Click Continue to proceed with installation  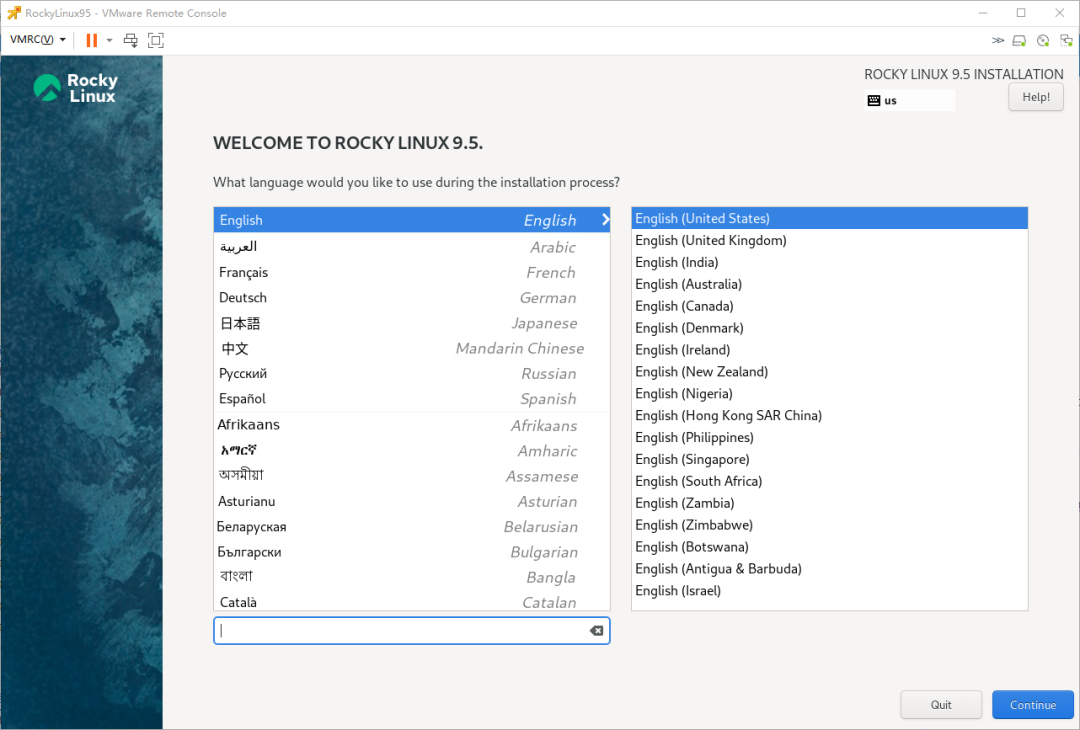pos(1032,705)
